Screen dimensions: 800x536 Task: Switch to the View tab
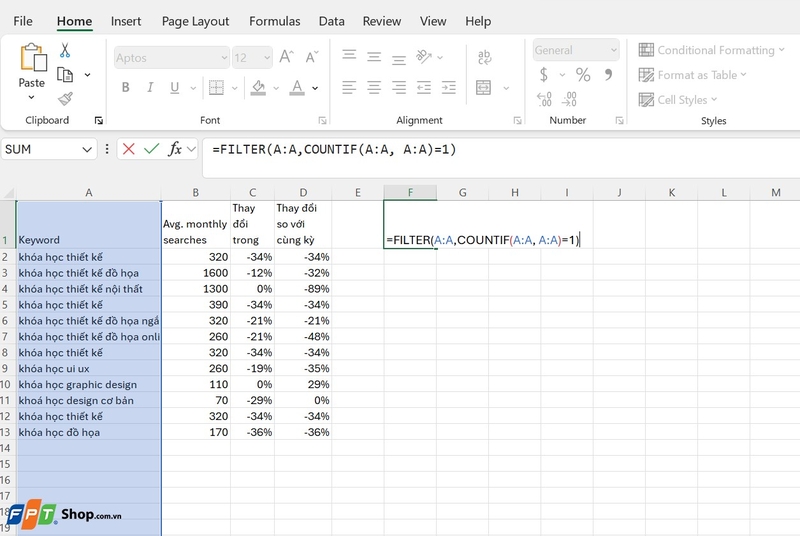[x=433, y=21]
